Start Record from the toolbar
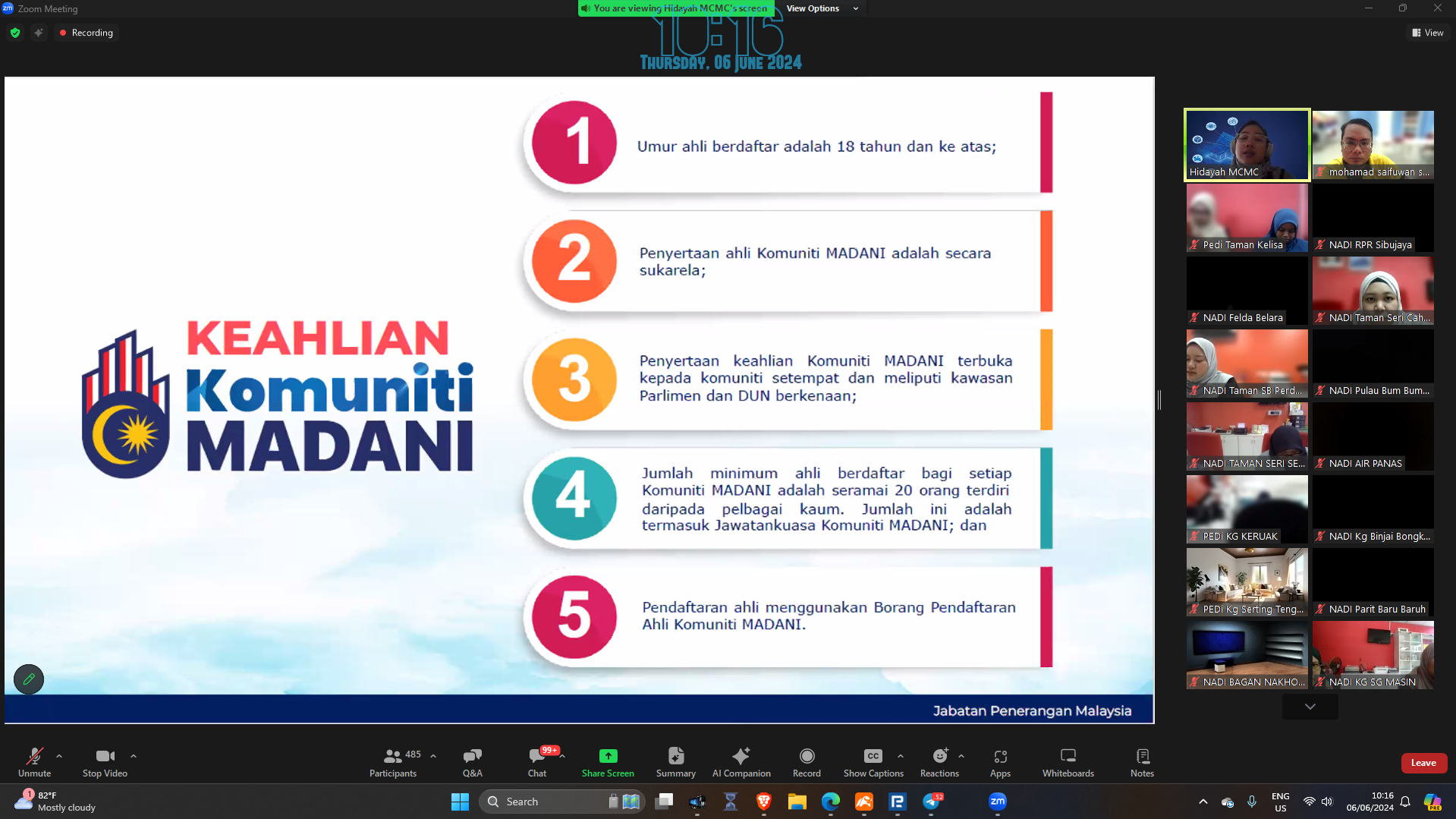Image resolution: width=1456 pixels, height=819 pixels. pos(807,762)
